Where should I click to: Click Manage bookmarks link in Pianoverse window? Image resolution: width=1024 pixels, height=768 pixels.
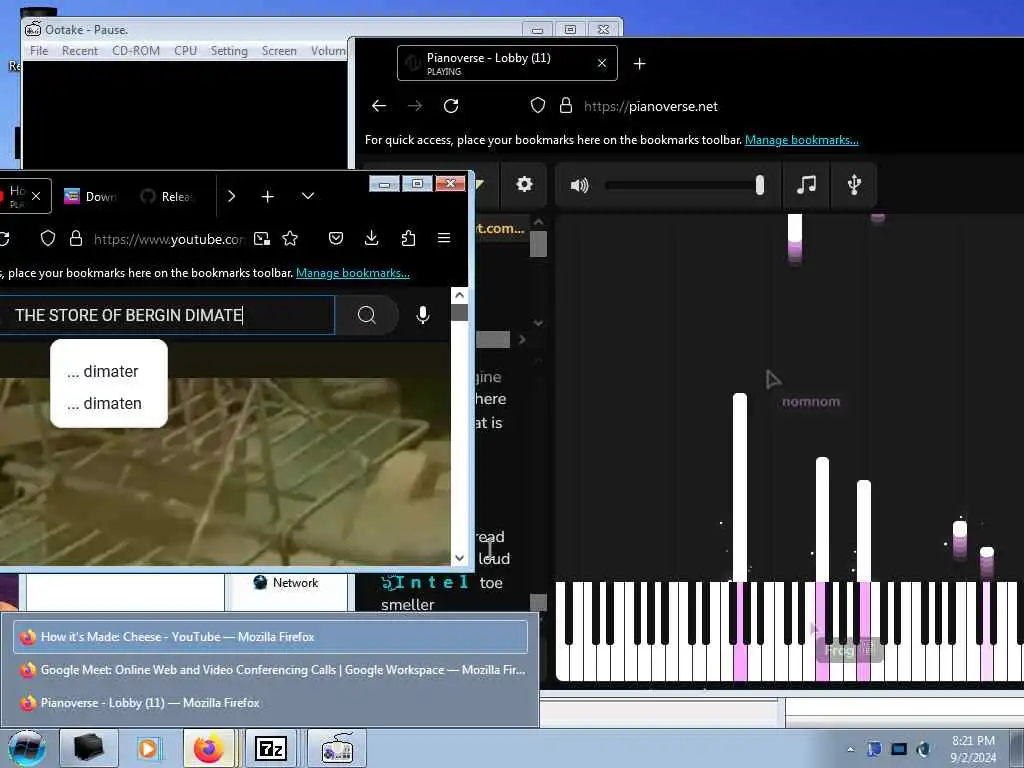pyautogui.click(x=801, y=140)
